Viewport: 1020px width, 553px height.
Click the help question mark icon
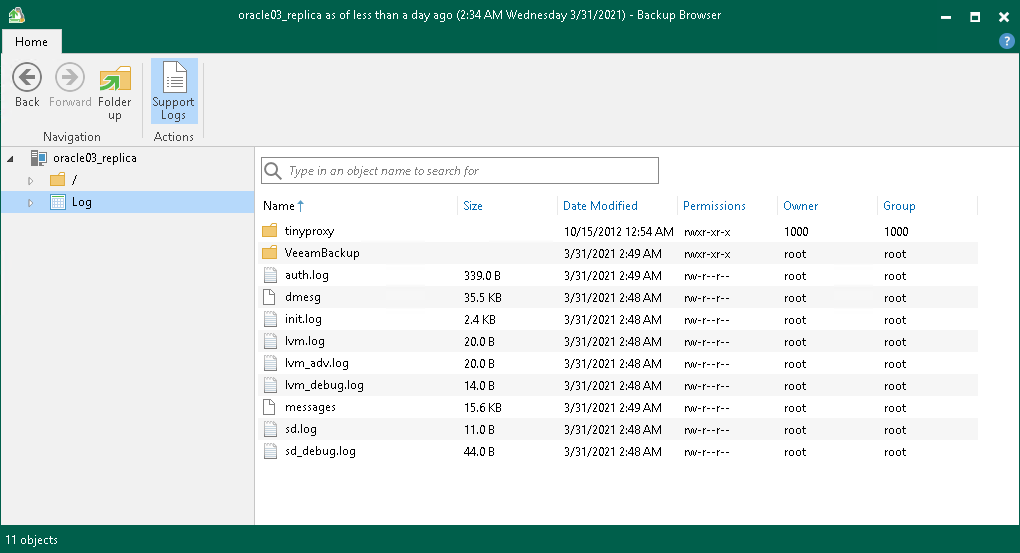pos(1007,41)
